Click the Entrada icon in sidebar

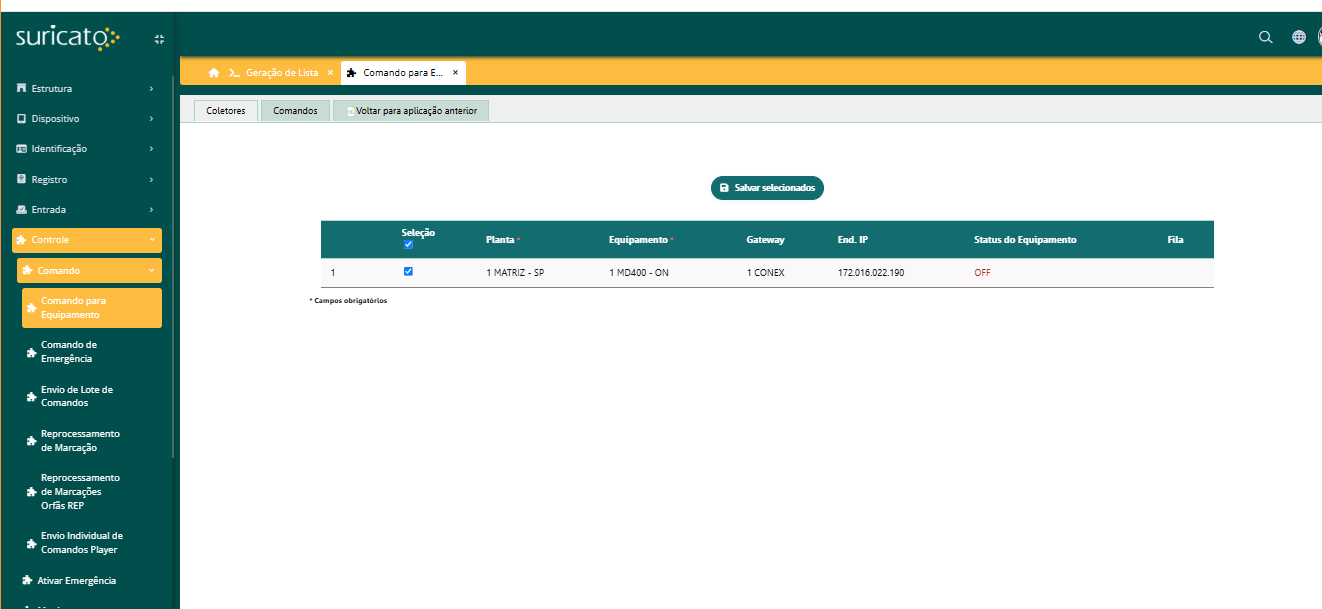[21, 210]
